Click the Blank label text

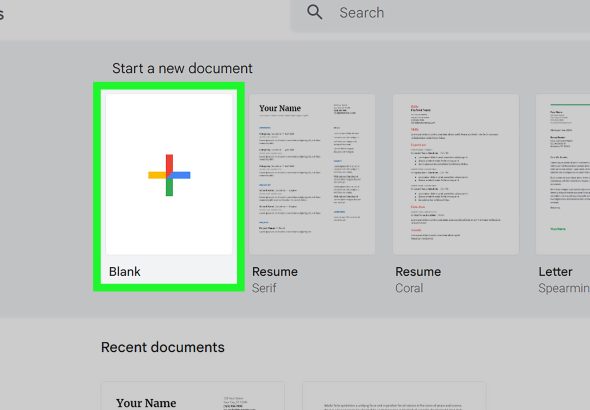(125, 272)
